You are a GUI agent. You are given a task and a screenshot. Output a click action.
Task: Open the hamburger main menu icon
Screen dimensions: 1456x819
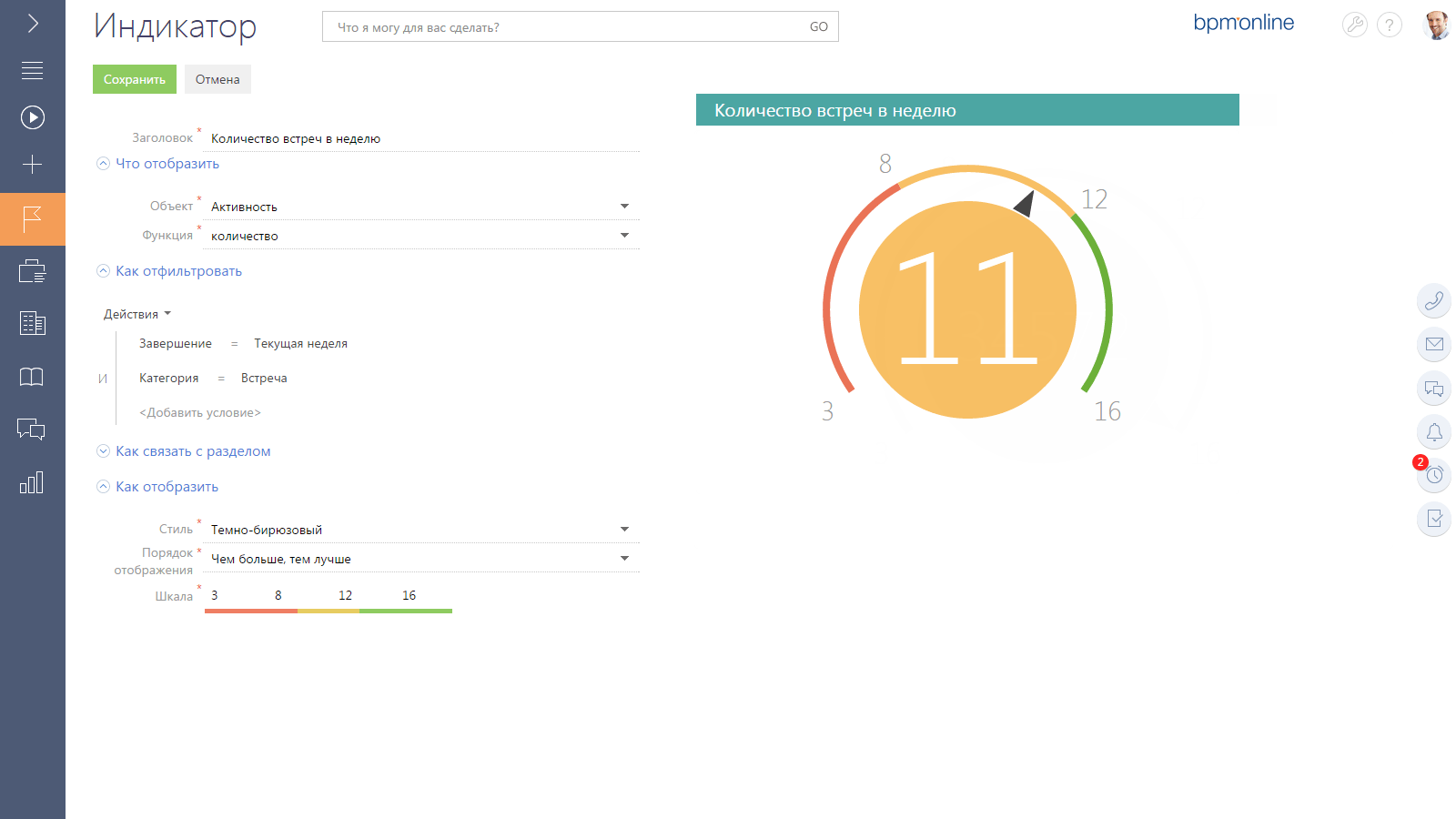(x=33, y=70)
